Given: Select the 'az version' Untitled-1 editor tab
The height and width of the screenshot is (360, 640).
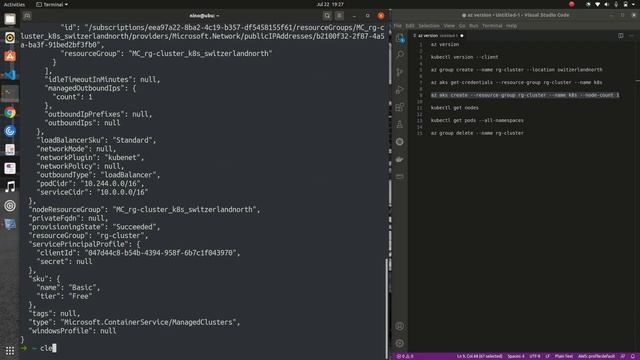Looking at the screenshot, I should pyautogui.click(x=438, y=36).
